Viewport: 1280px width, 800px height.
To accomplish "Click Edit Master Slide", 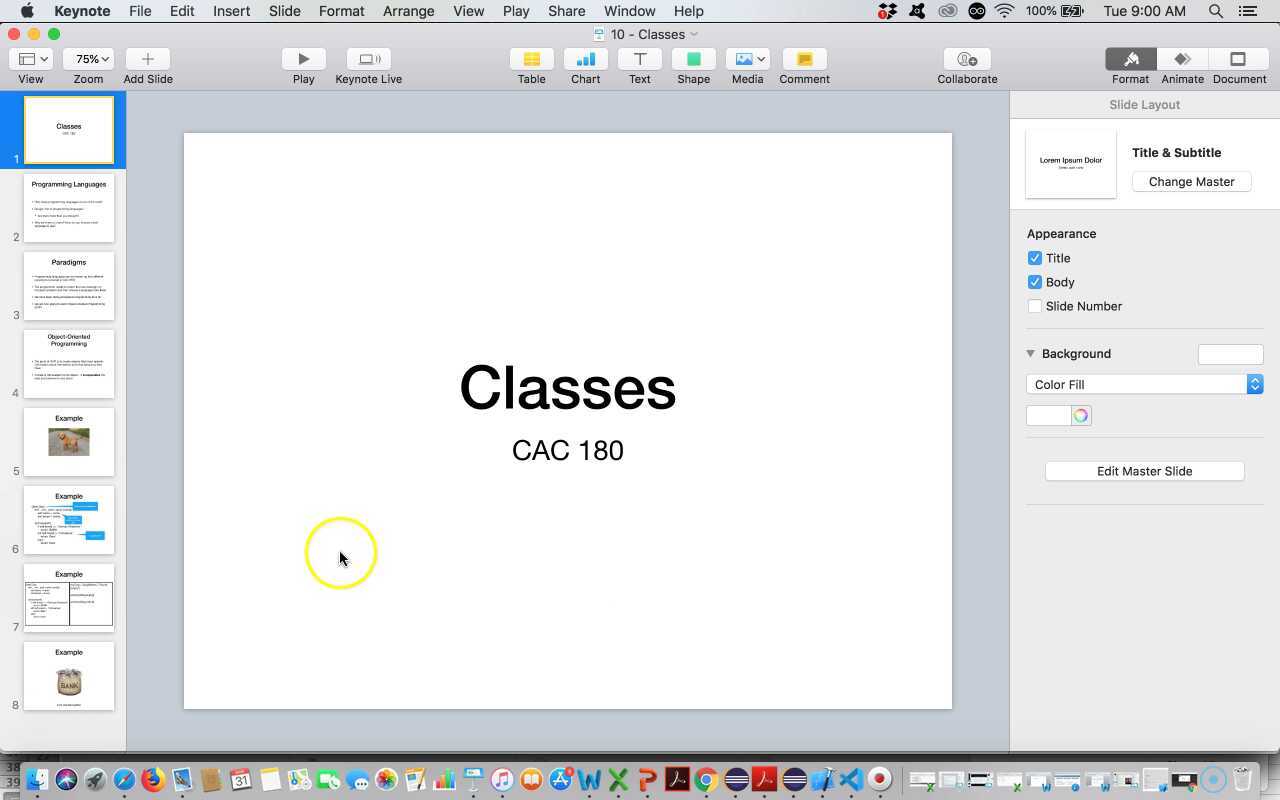I will coord(1144,471).
